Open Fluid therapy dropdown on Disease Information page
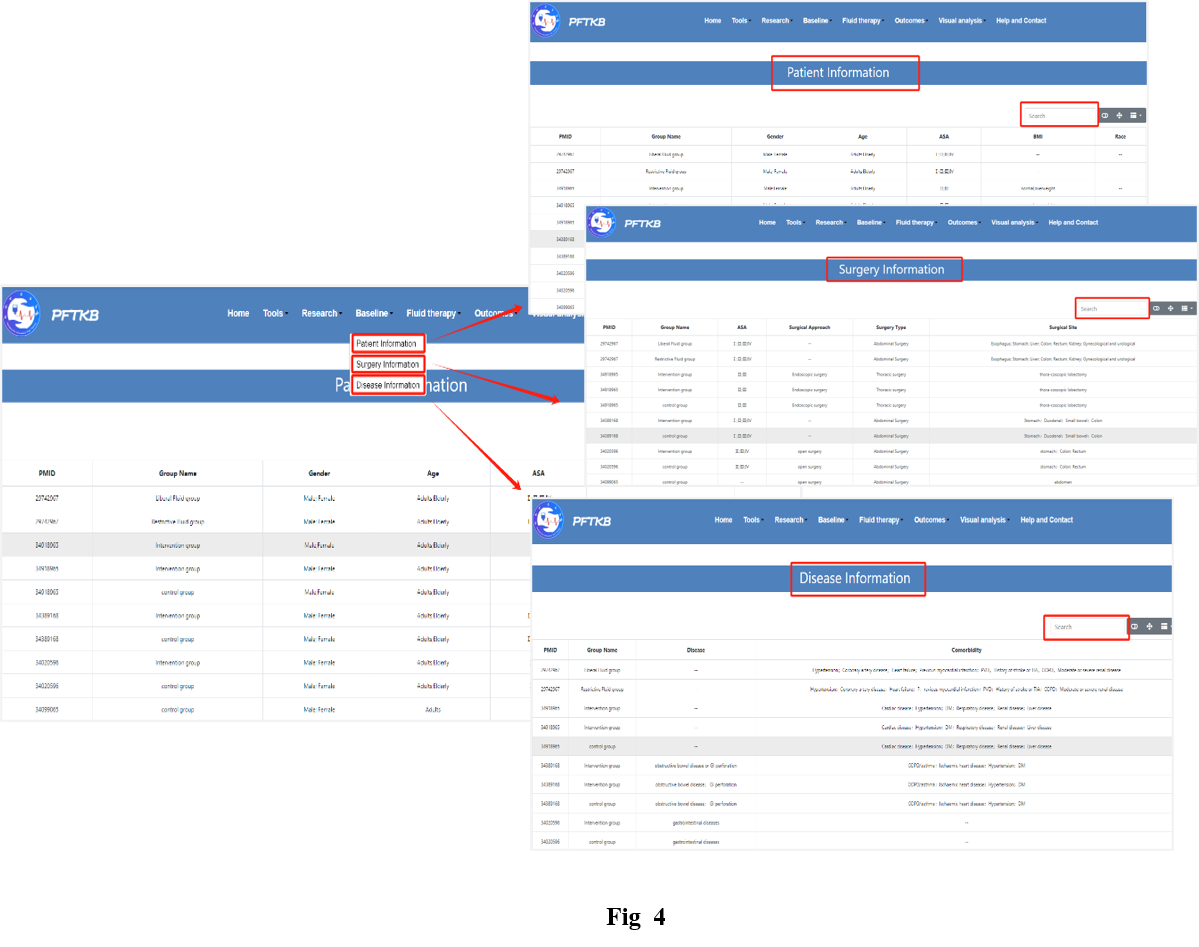 (x=880, y=520)
